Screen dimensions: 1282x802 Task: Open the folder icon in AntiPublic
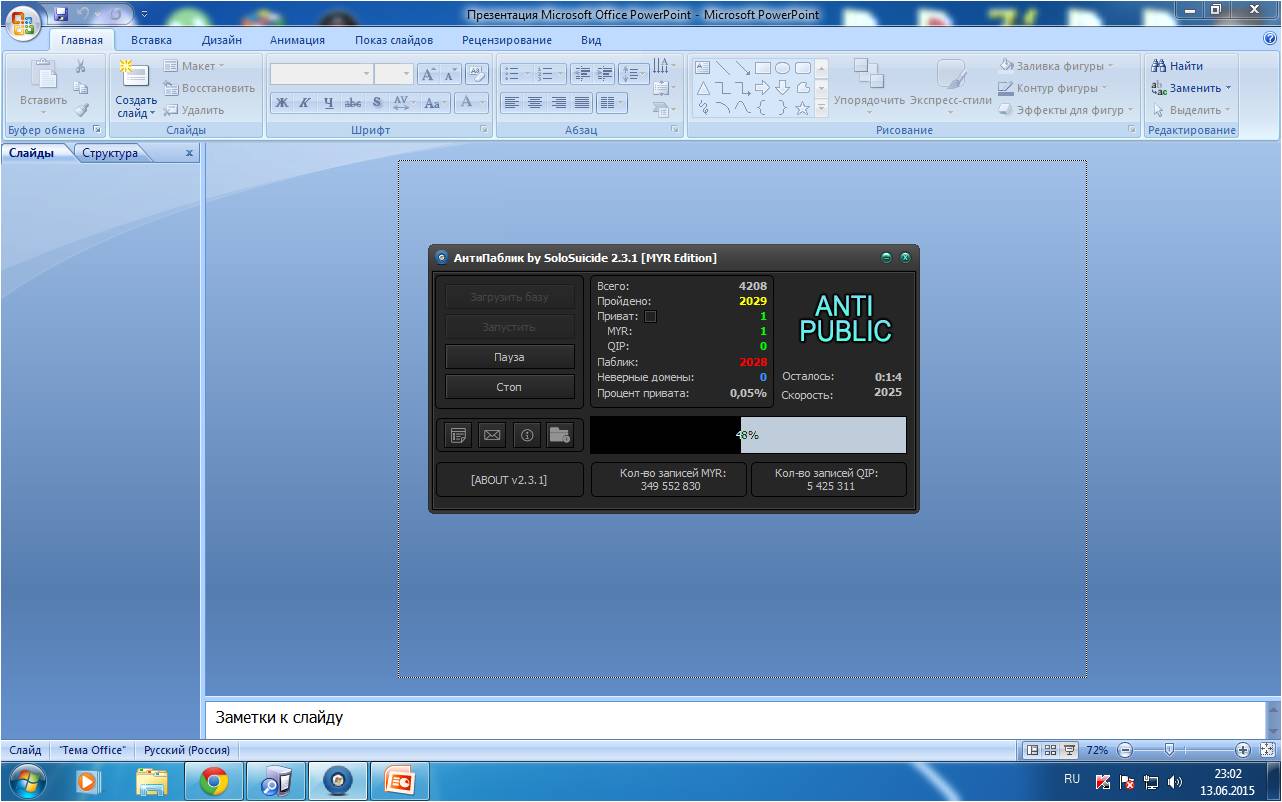point(560,435)
